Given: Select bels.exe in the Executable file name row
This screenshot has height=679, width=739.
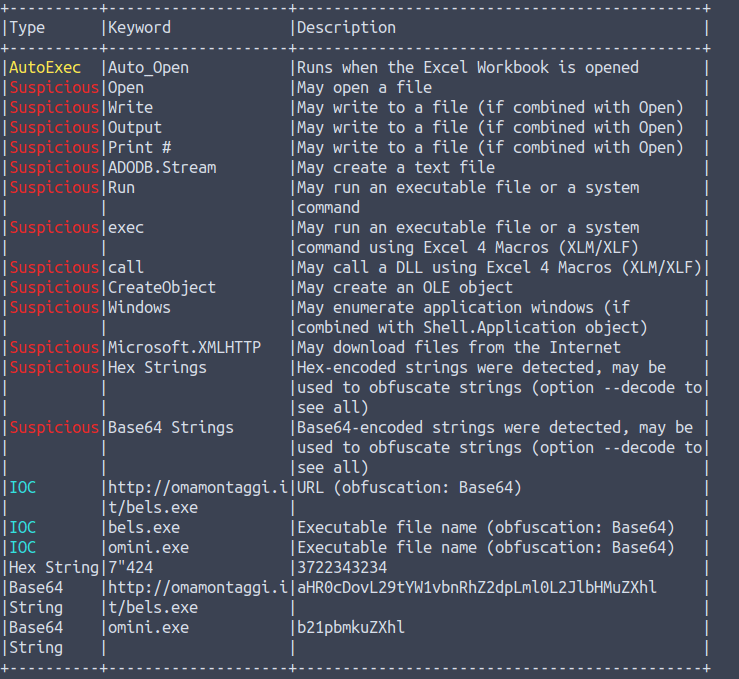Looking at the screenshot, I should pos(143,528).
